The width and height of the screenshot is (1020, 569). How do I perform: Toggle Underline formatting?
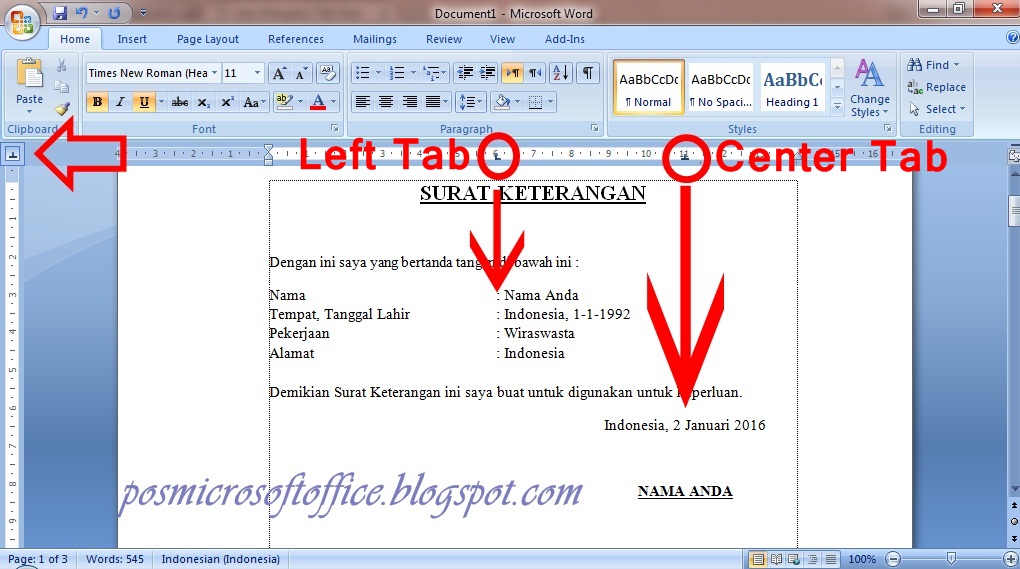point(144,102)
